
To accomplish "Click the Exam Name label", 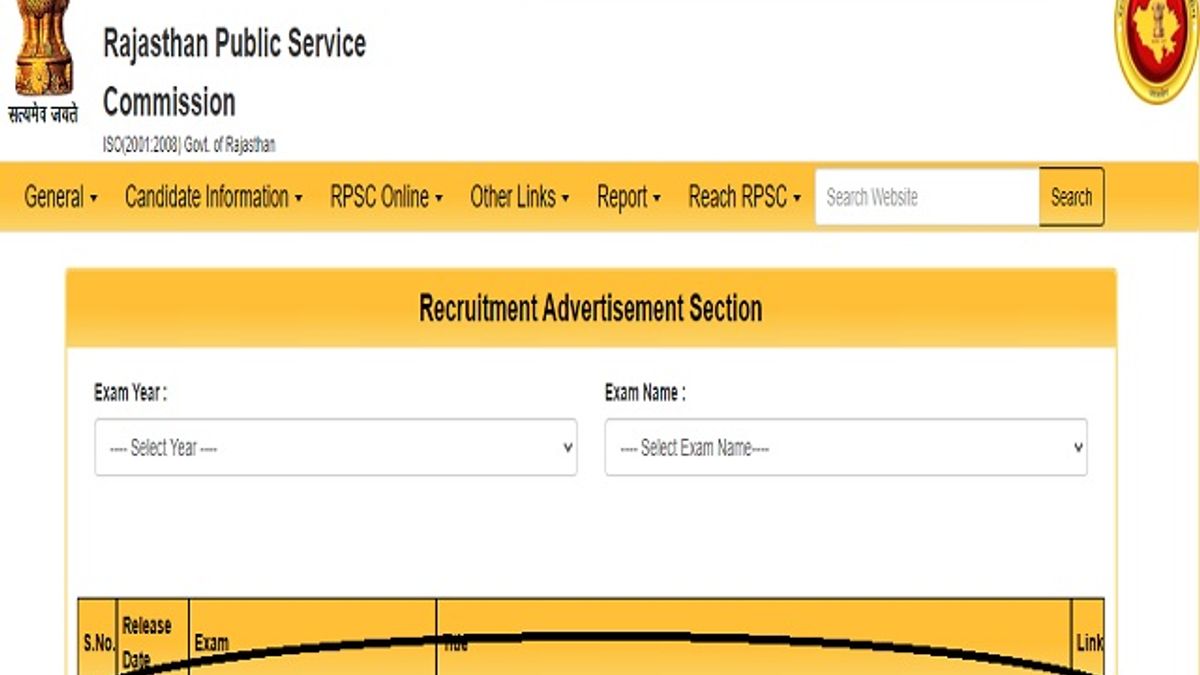I will click(645, 393).
